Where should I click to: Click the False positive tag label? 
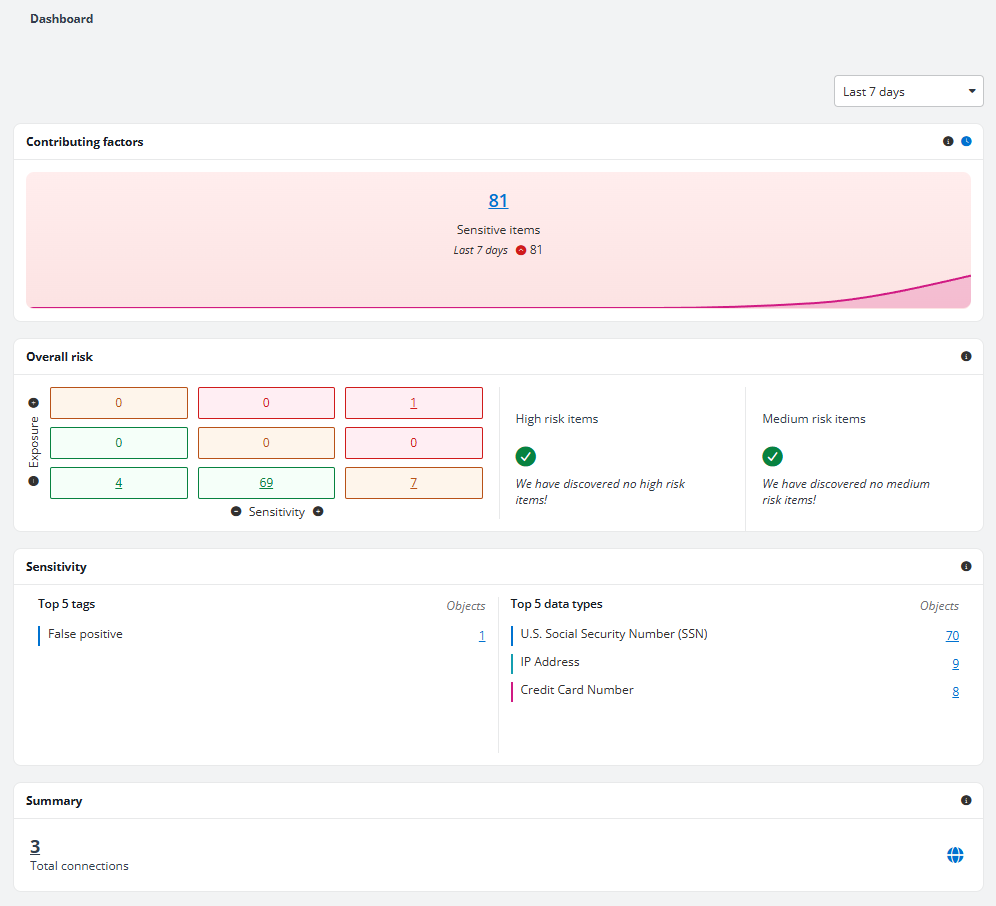point(85,634)
